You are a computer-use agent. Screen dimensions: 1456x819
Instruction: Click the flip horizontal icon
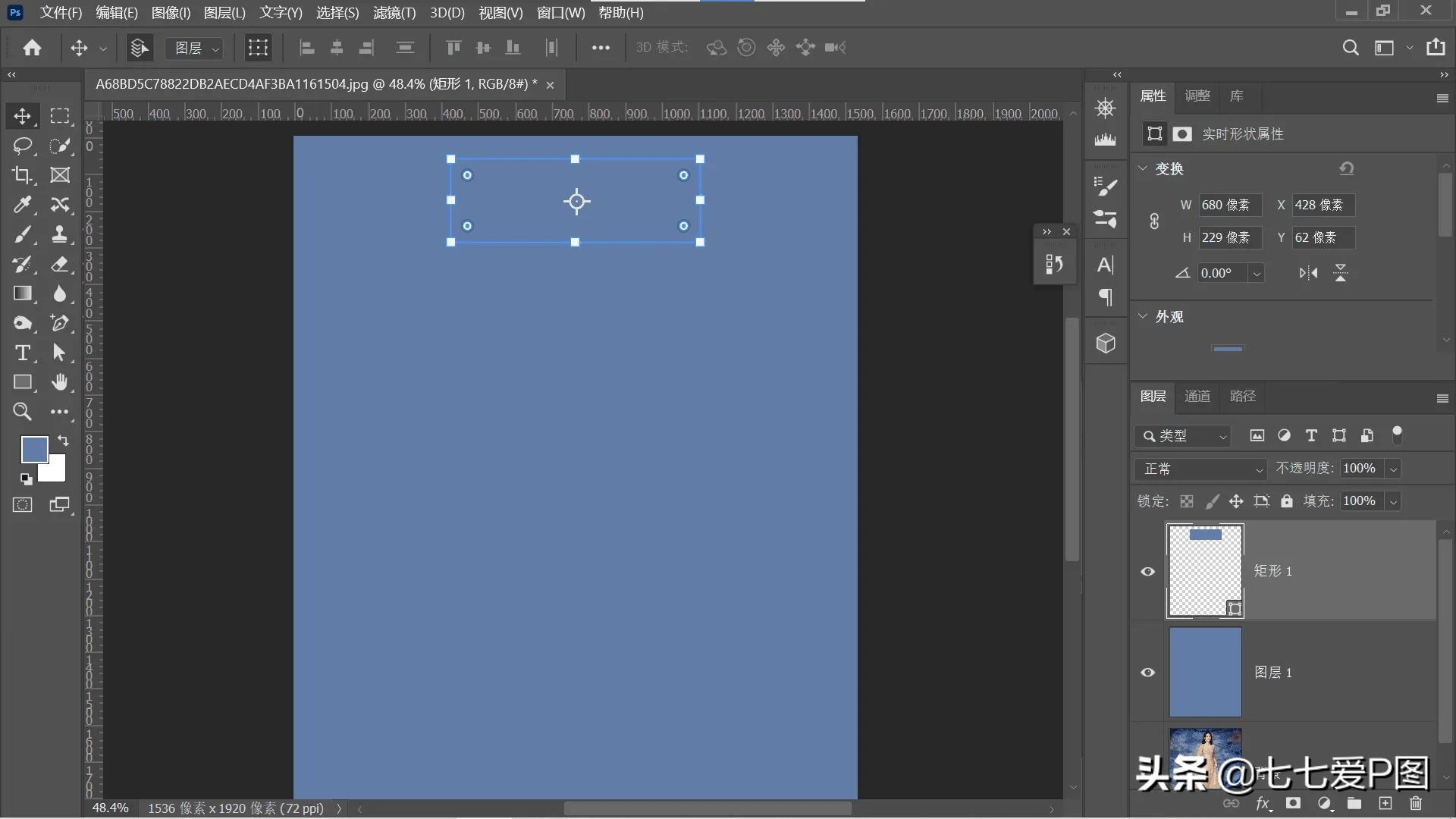(1308, 273)
